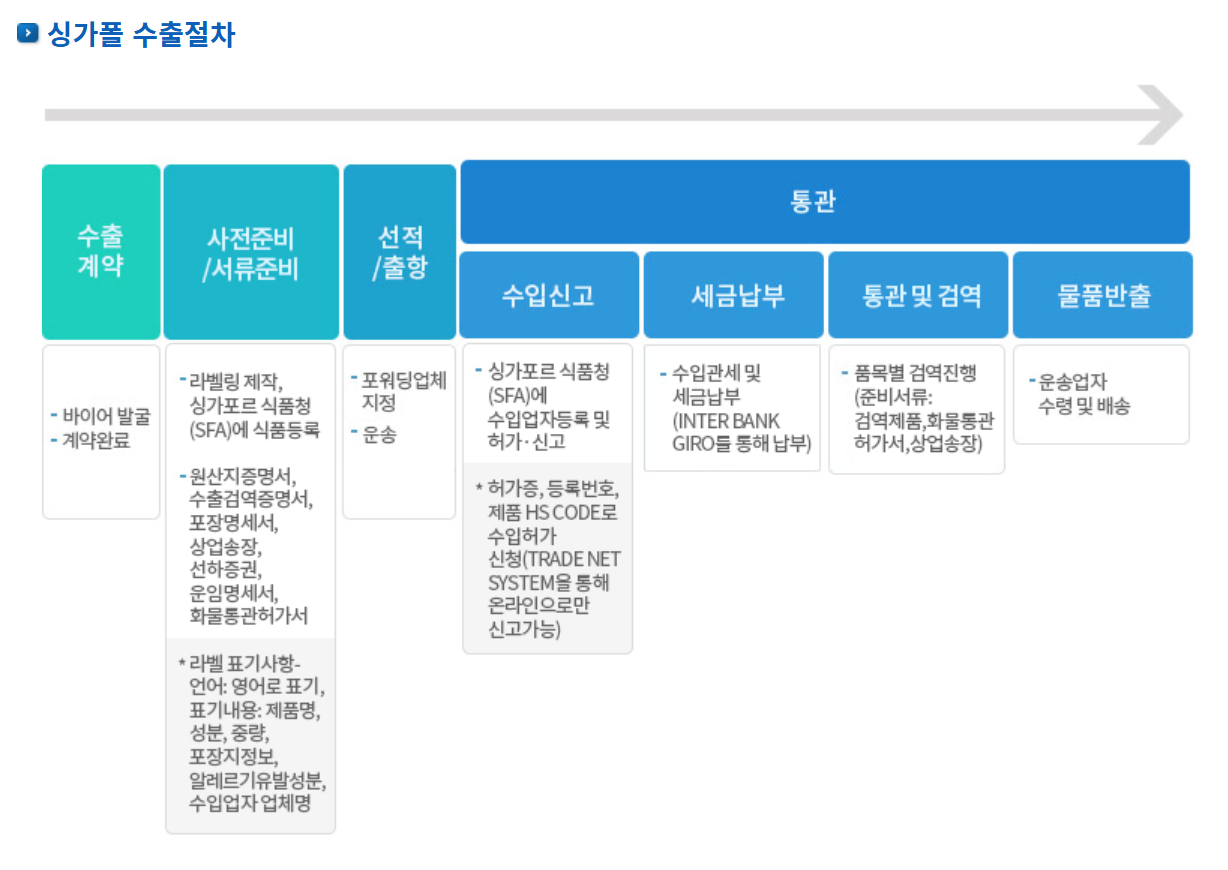The height and width of the screenshot is (870, 1228).
Task: Click the 라벨링 제작 text line
Action: coord(236,380)
